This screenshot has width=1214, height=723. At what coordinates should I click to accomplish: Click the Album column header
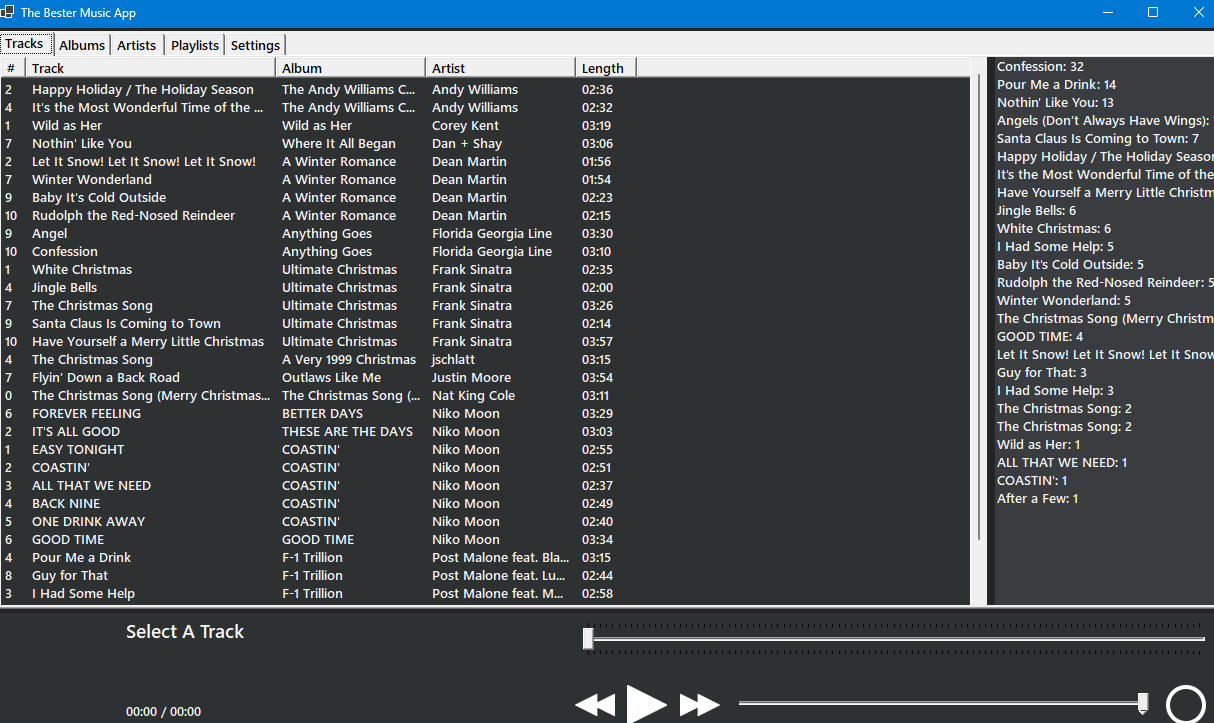coord(350,68)
